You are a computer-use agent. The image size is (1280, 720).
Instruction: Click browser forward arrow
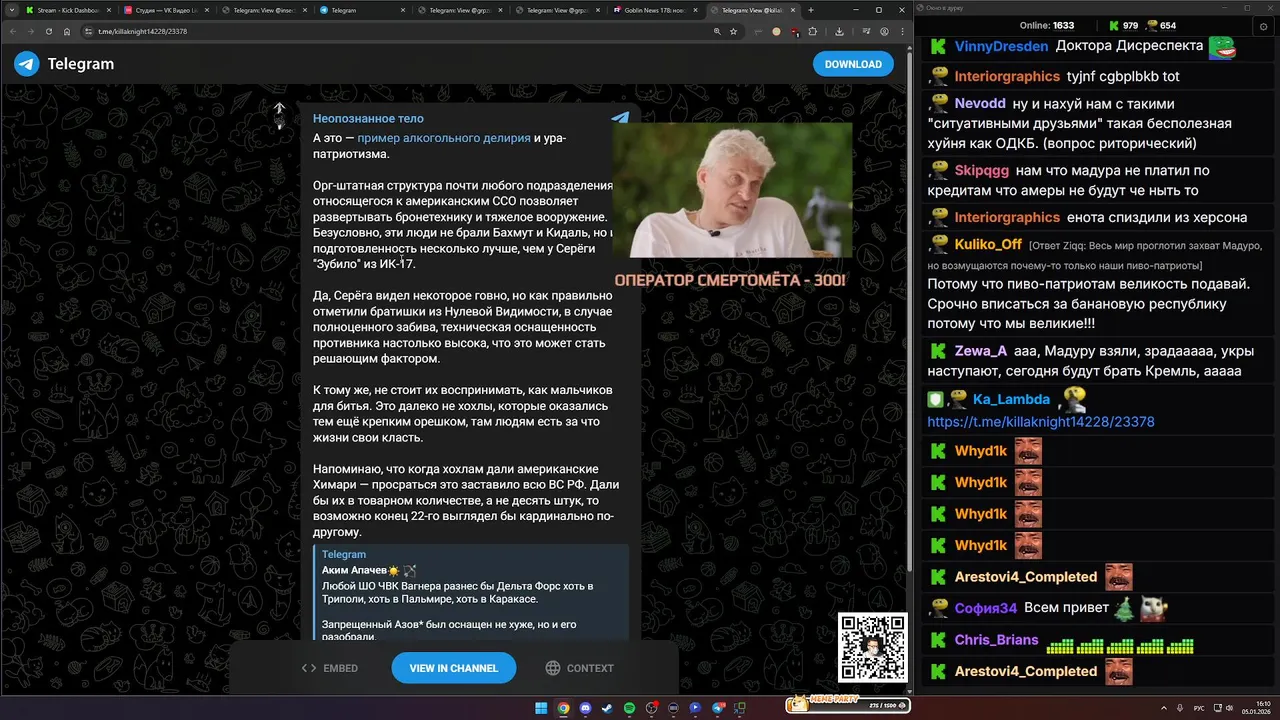pos(31,32)
